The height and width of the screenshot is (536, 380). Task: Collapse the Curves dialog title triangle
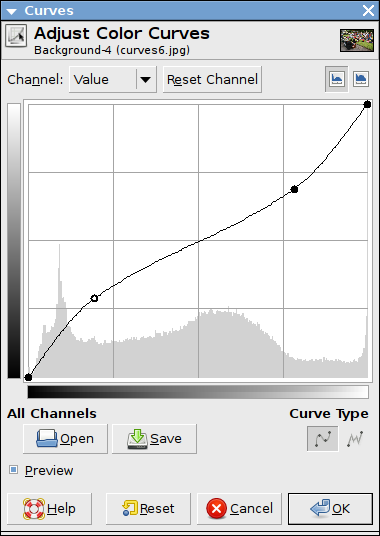click(11, 11)
